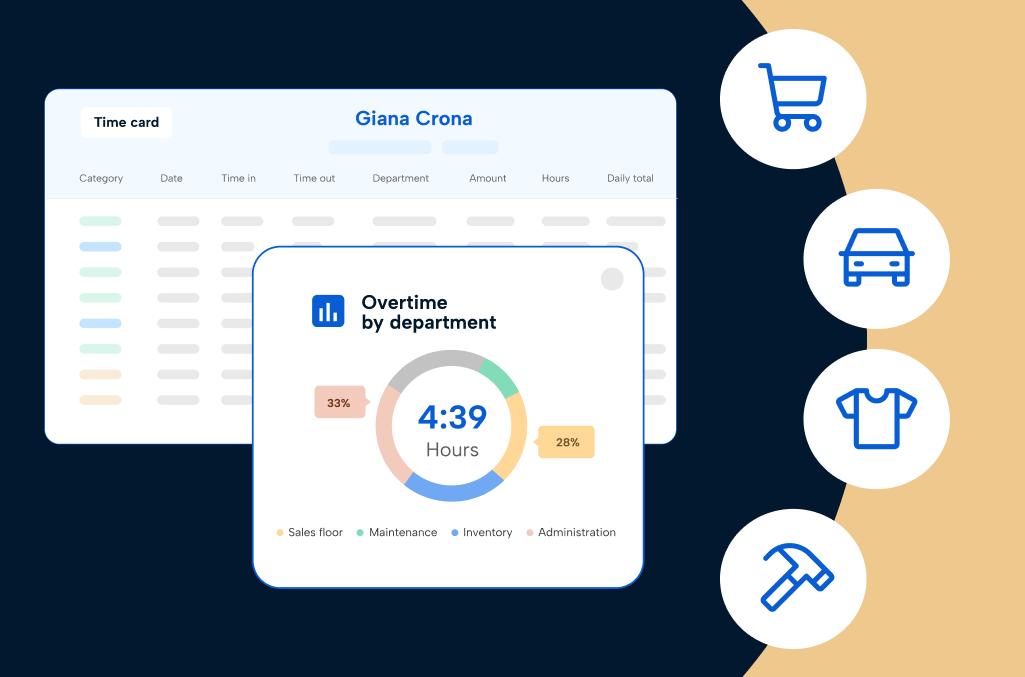Select the Administration legend item
The height and width of the screenshot is (677, 1025).
571,533
